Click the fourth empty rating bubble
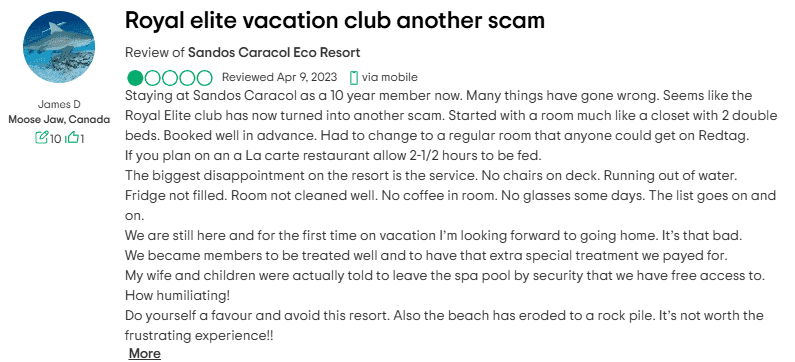Screen dimensions: 795x362 tap(187, 78)
